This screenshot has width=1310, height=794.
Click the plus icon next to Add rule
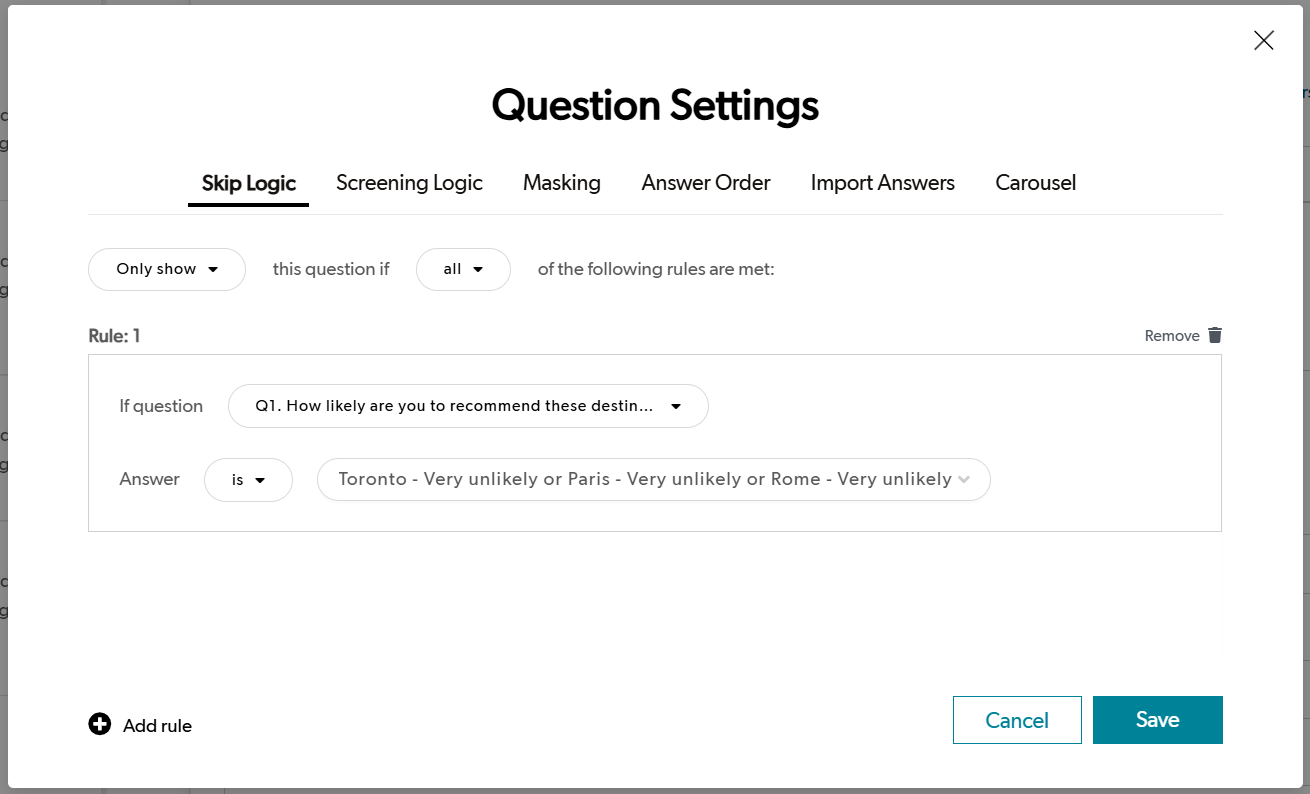(x=99, y=724)
